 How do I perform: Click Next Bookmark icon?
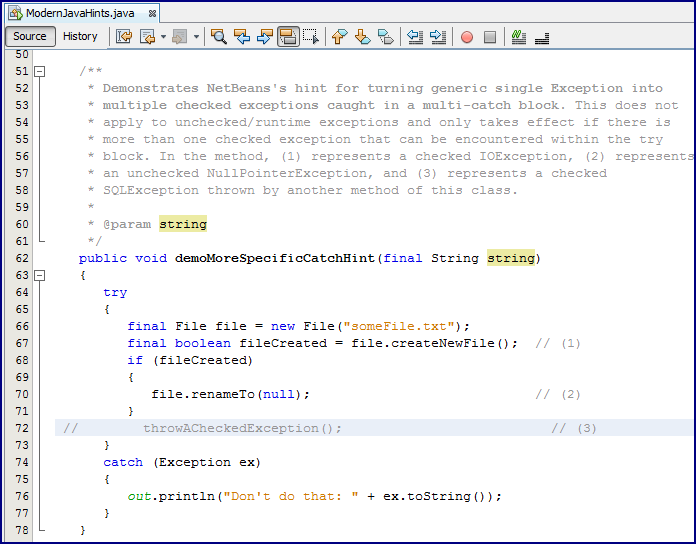(x=363, y=36)
